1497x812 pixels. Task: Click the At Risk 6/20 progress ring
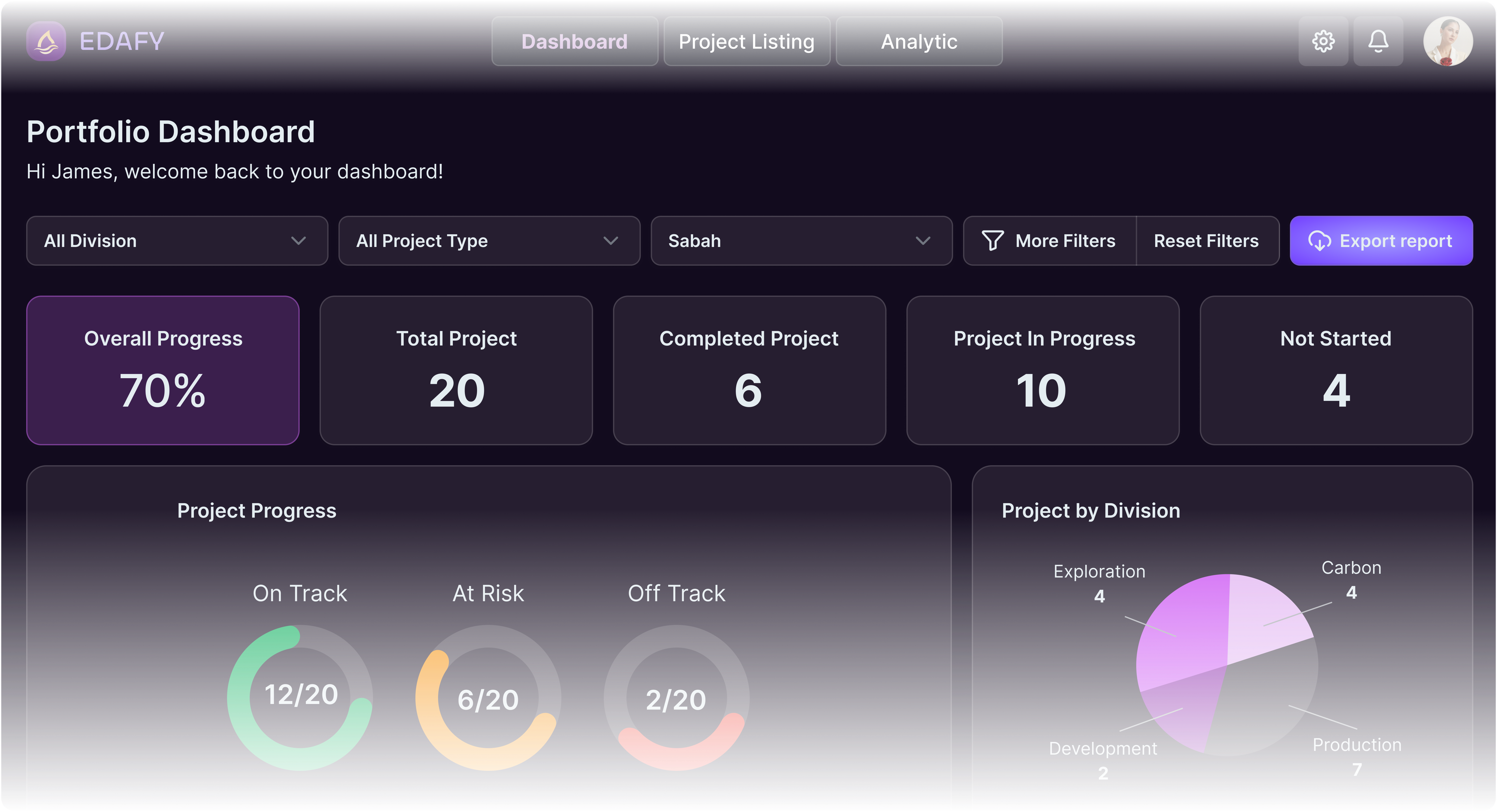click(488, 697)
